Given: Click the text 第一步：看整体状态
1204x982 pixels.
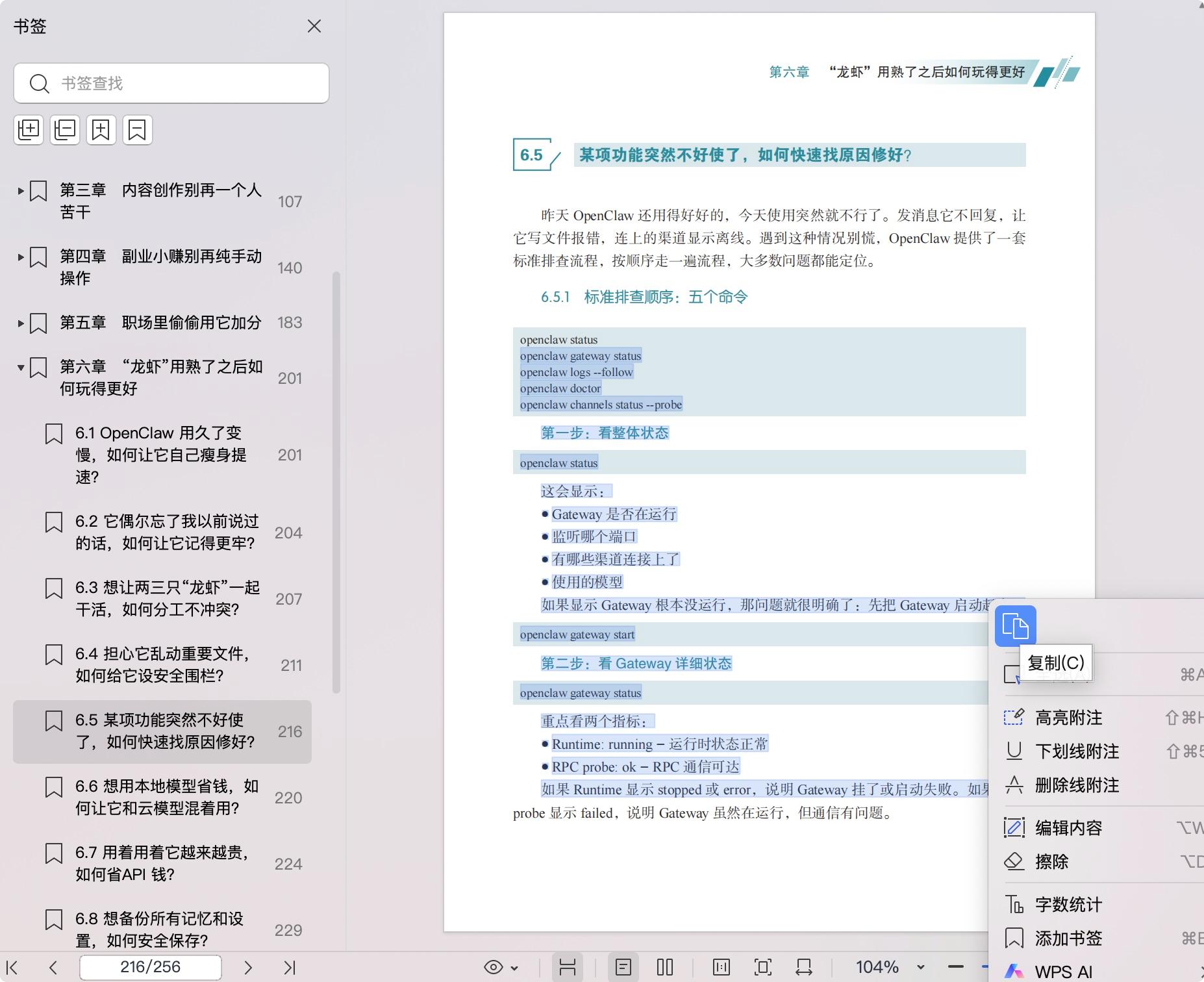Looking at the screenshot, I should [x=605, y=433].
